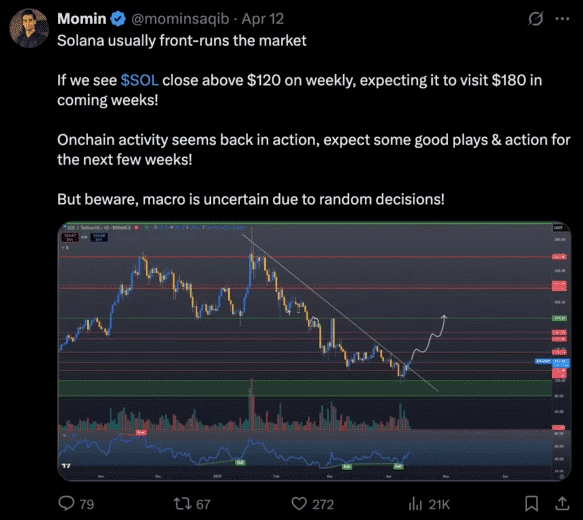Open the three-dot more options menu
This screenshot has height=520, width=583.
point(562,19)
